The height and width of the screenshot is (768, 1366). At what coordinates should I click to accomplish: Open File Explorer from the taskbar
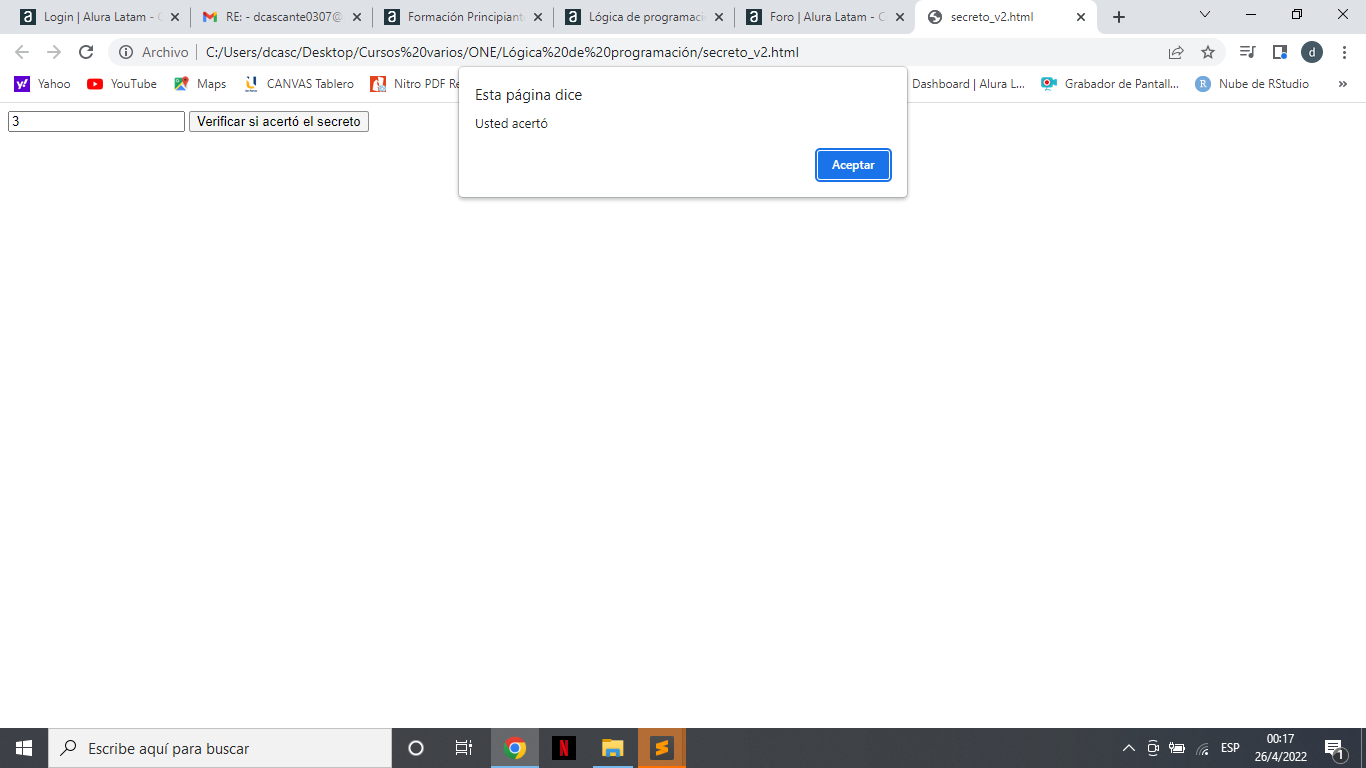coord(613,748)
